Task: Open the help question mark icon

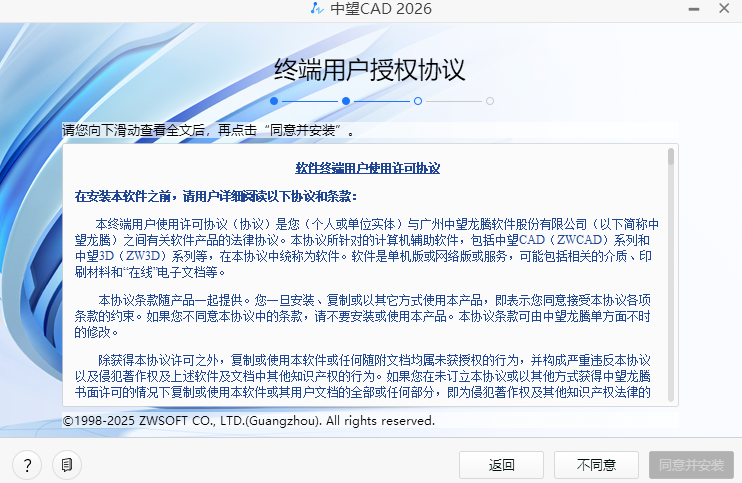Action: click(27, 465)
